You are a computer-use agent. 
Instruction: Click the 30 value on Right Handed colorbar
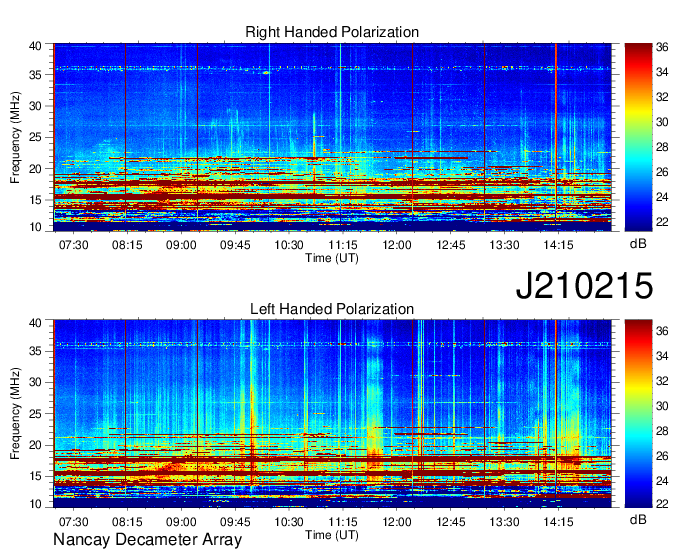[662, 122]
